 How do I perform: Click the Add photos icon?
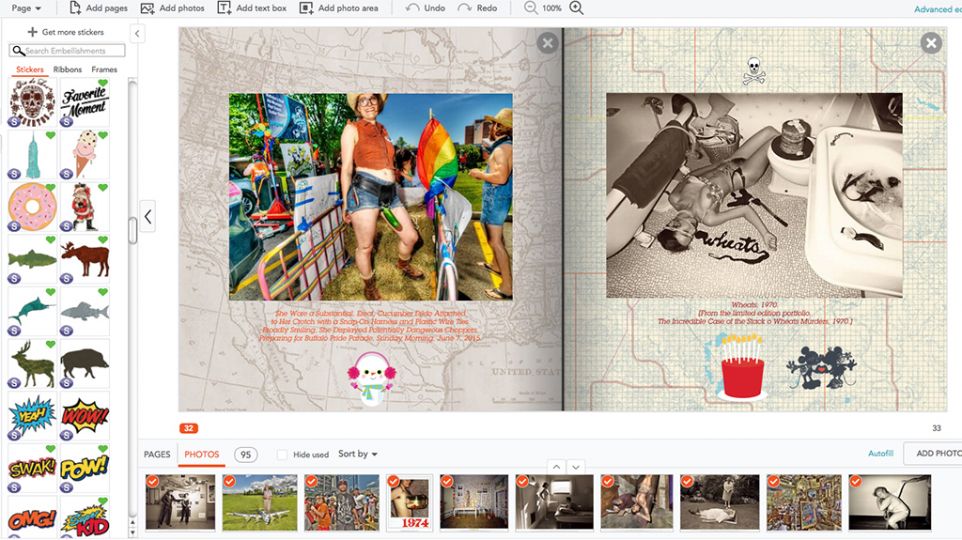click(x=147, y=8)
